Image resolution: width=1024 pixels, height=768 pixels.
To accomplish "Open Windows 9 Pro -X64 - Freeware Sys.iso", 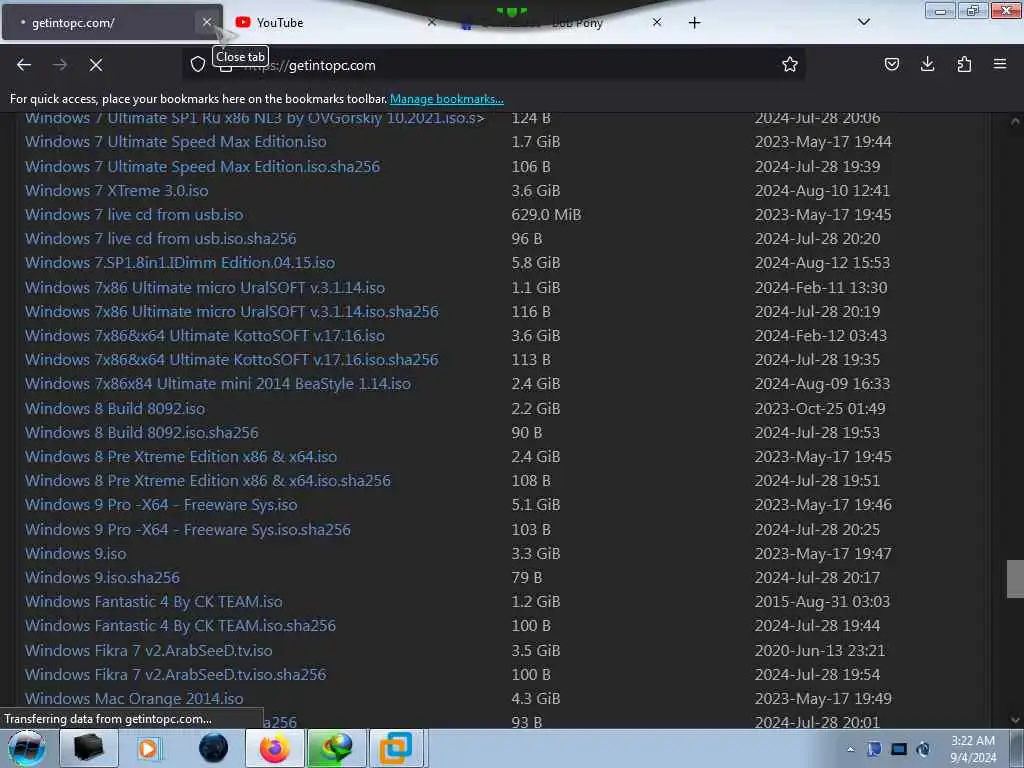I will pyautogui.click(x=161, y=505).
